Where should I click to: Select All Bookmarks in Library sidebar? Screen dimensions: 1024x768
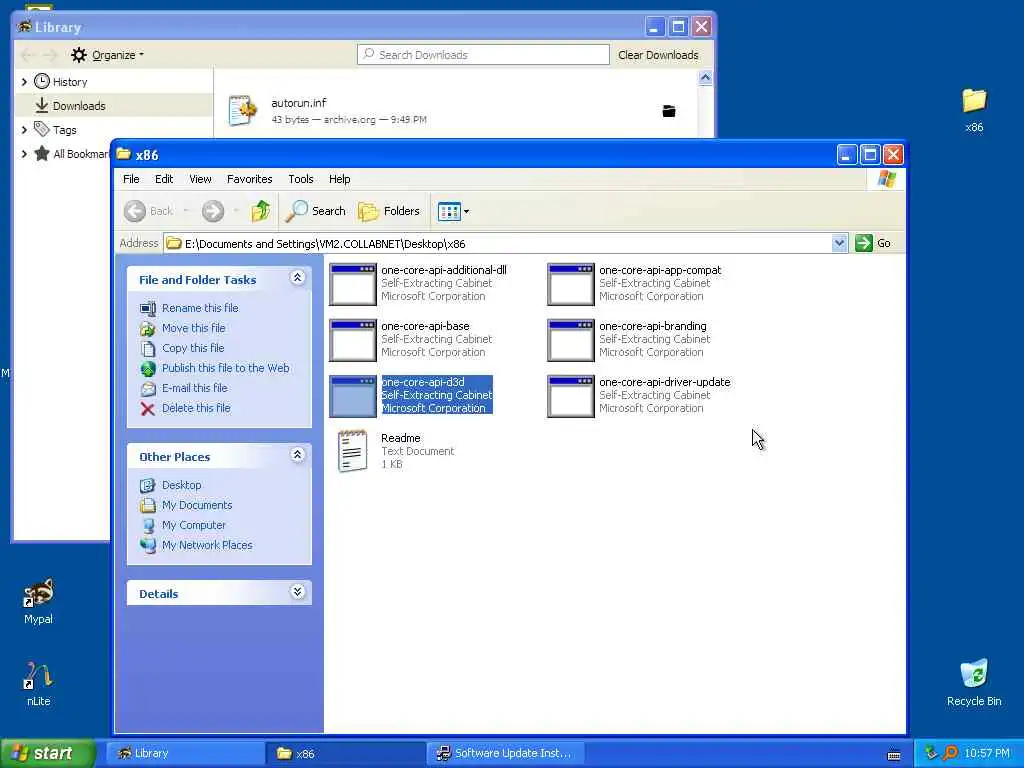pos(81,154)
